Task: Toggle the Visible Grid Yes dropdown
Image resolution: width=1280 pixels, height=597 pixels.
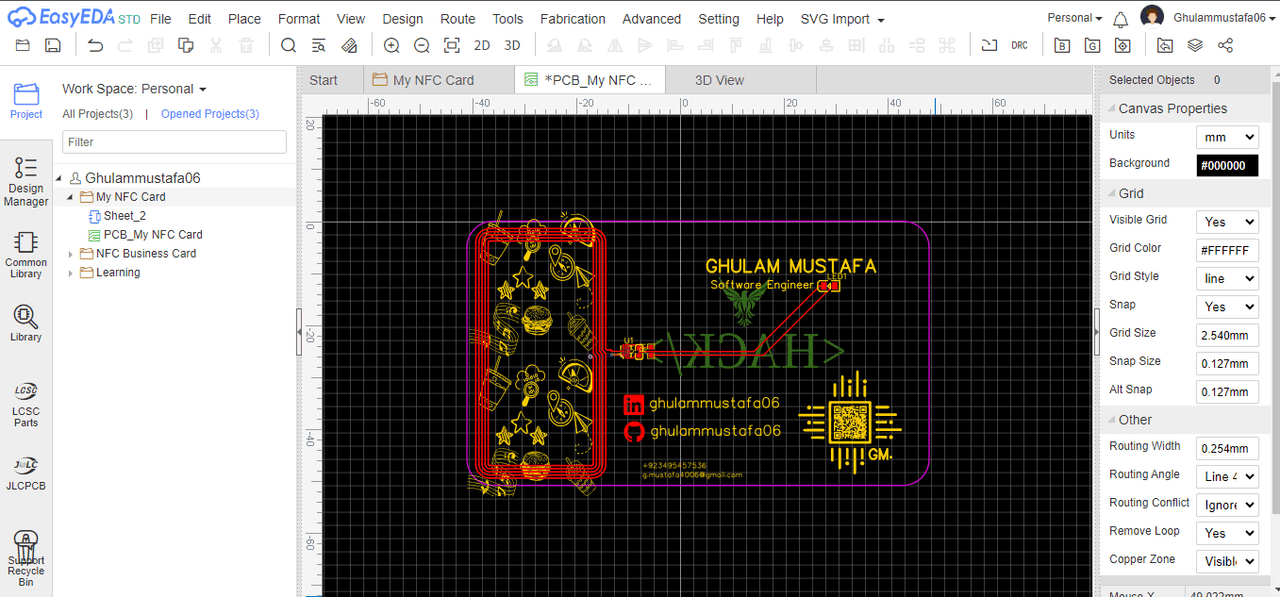Action: click(1227, 222)
